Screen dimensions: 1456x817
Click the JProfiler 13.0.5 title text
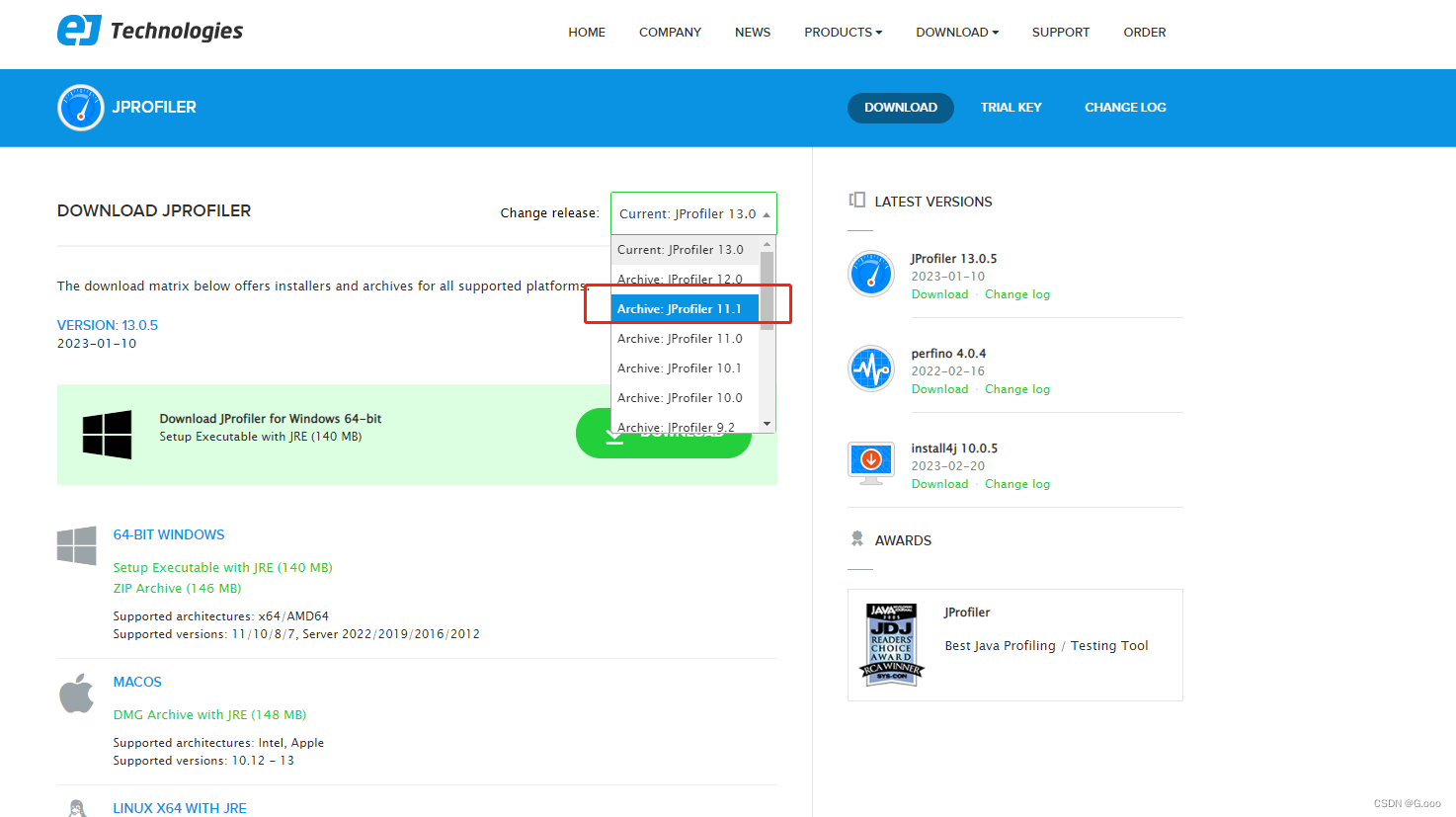point(954,259)
